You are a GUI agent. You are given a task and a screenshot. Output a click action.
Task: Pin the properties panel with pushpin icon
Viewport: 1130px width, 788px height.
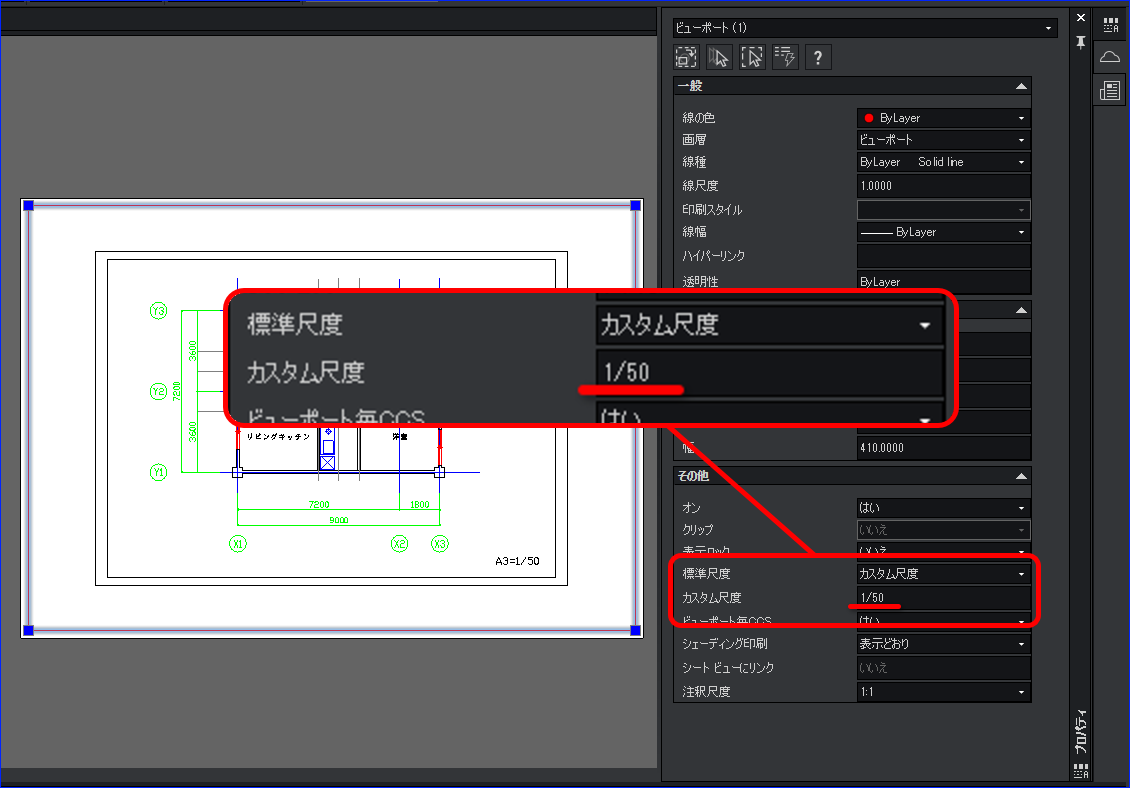[x=1081, y=43]
